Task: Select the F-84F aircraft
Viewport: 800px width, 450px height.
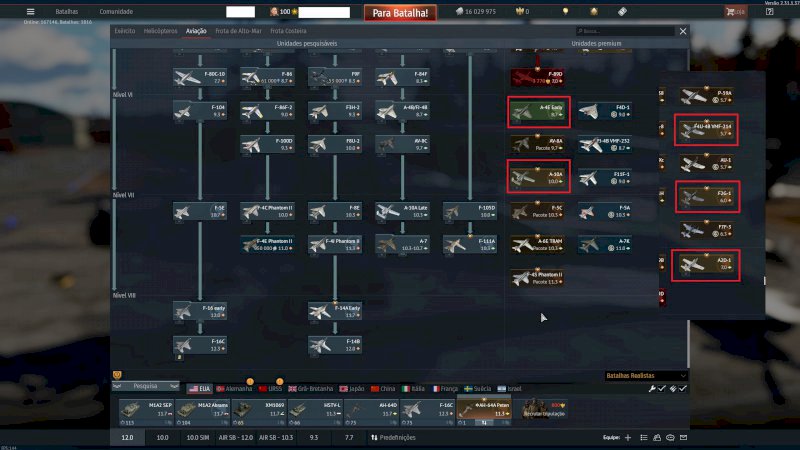Action: (x=402, y=78)
